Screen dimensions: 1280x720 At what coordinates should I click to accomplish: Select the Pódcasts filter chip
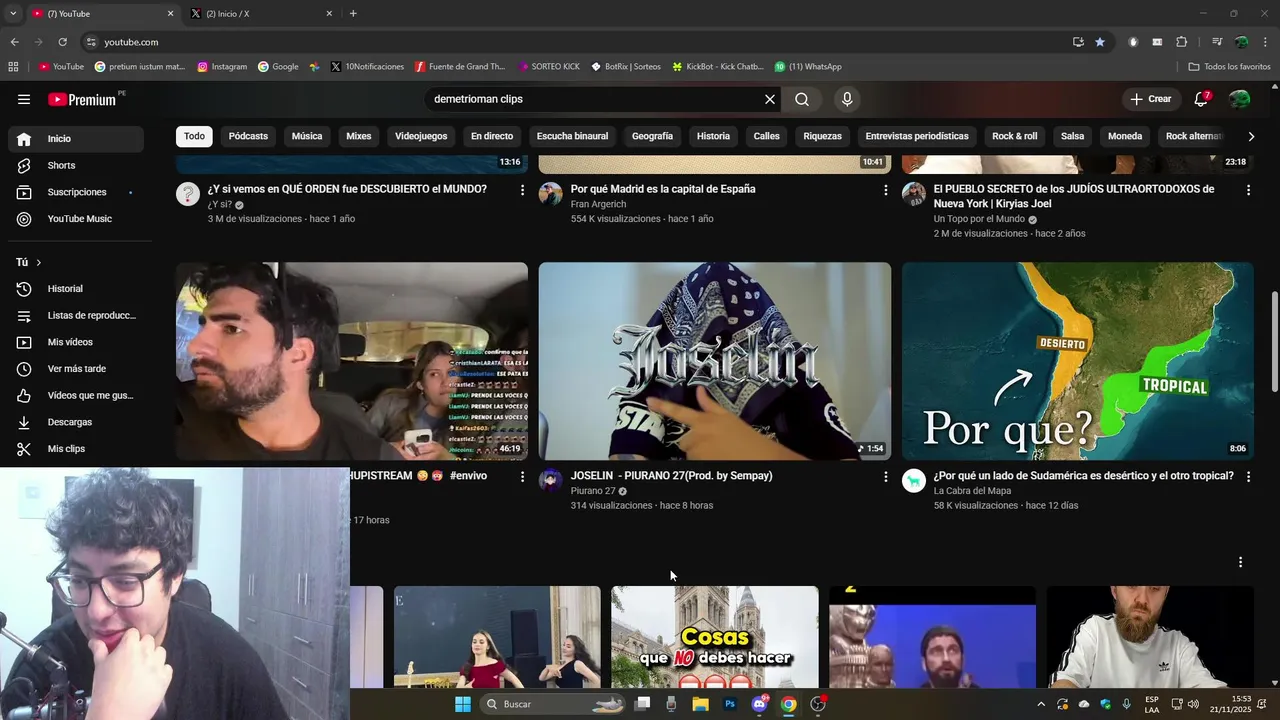pos(248,136)
